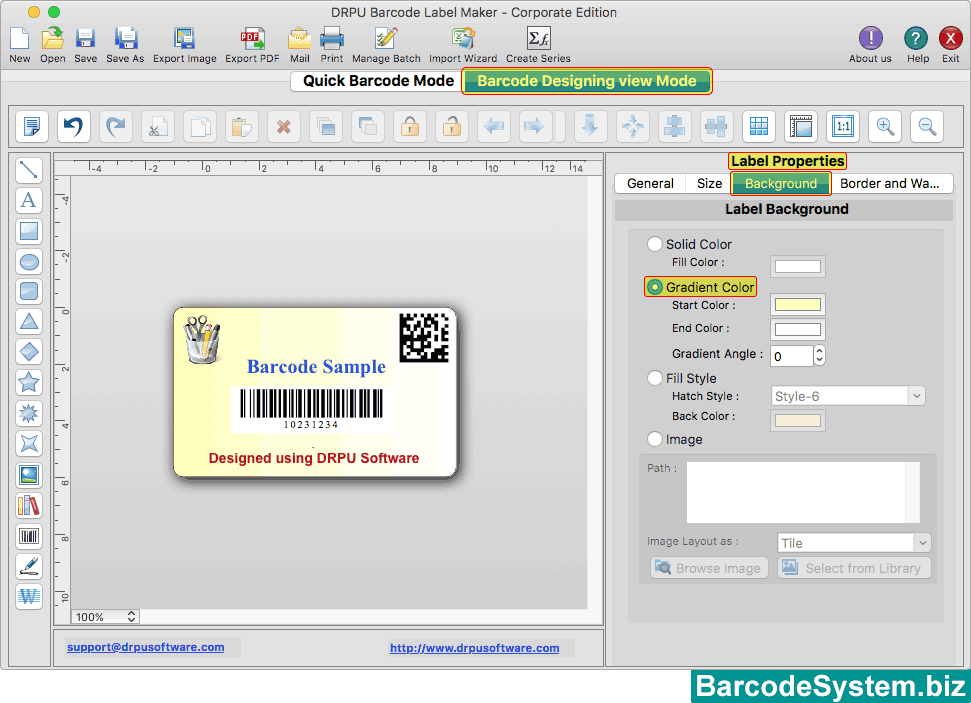Select the Image background option
This screenshot has width=971, height=703.
point(655,439)
